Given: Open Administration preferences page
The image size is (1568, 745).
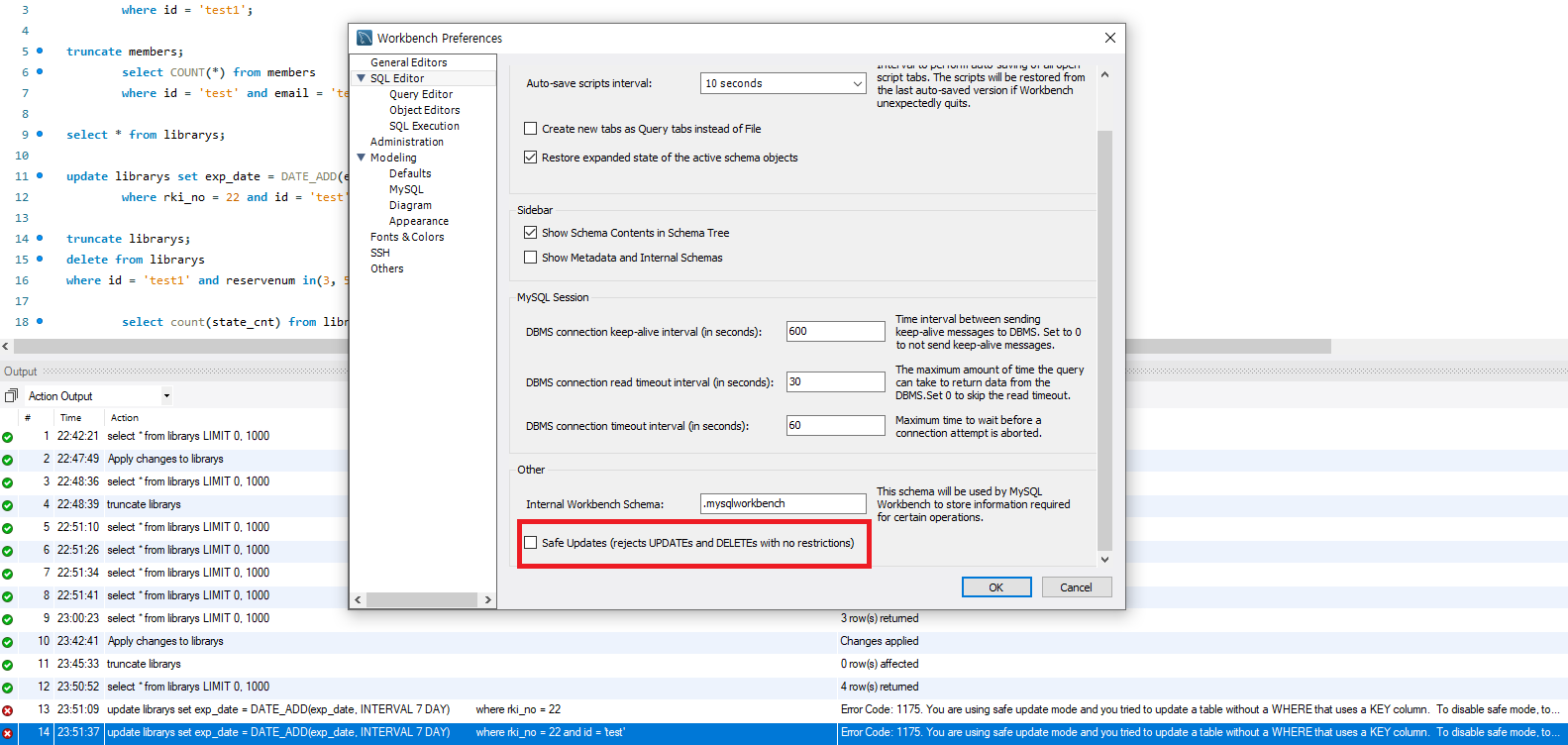Looking at the screenshot, I should tap(406, 142).
